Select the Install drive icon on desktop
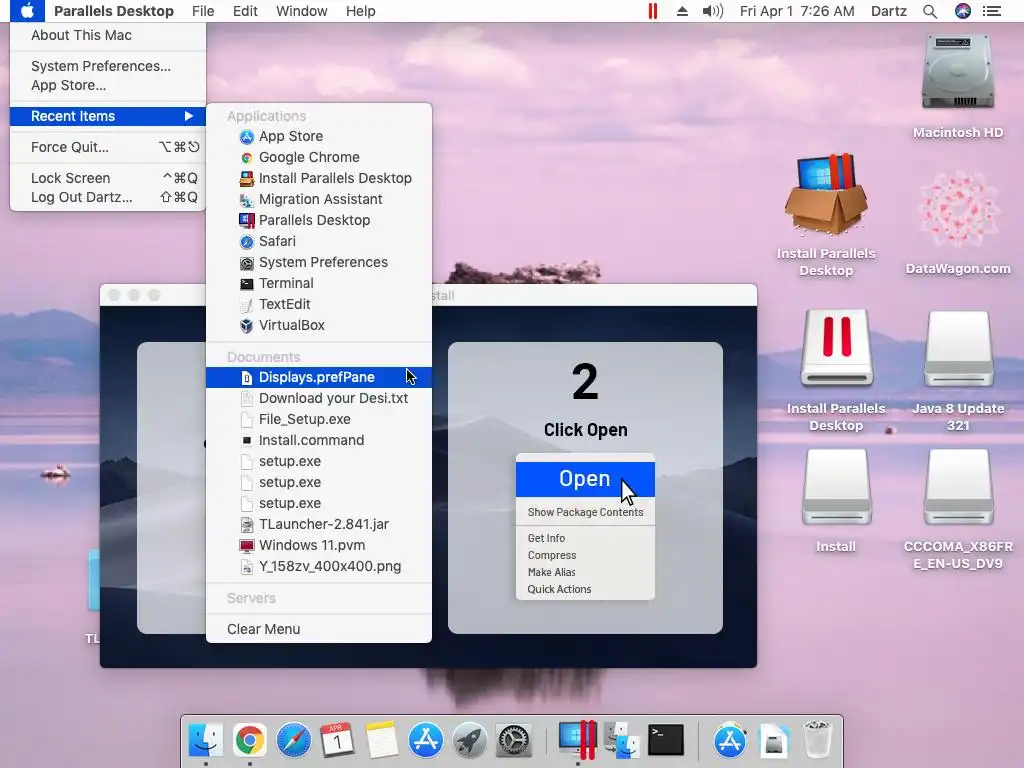Screen dimensions: 1024x768 836,487
